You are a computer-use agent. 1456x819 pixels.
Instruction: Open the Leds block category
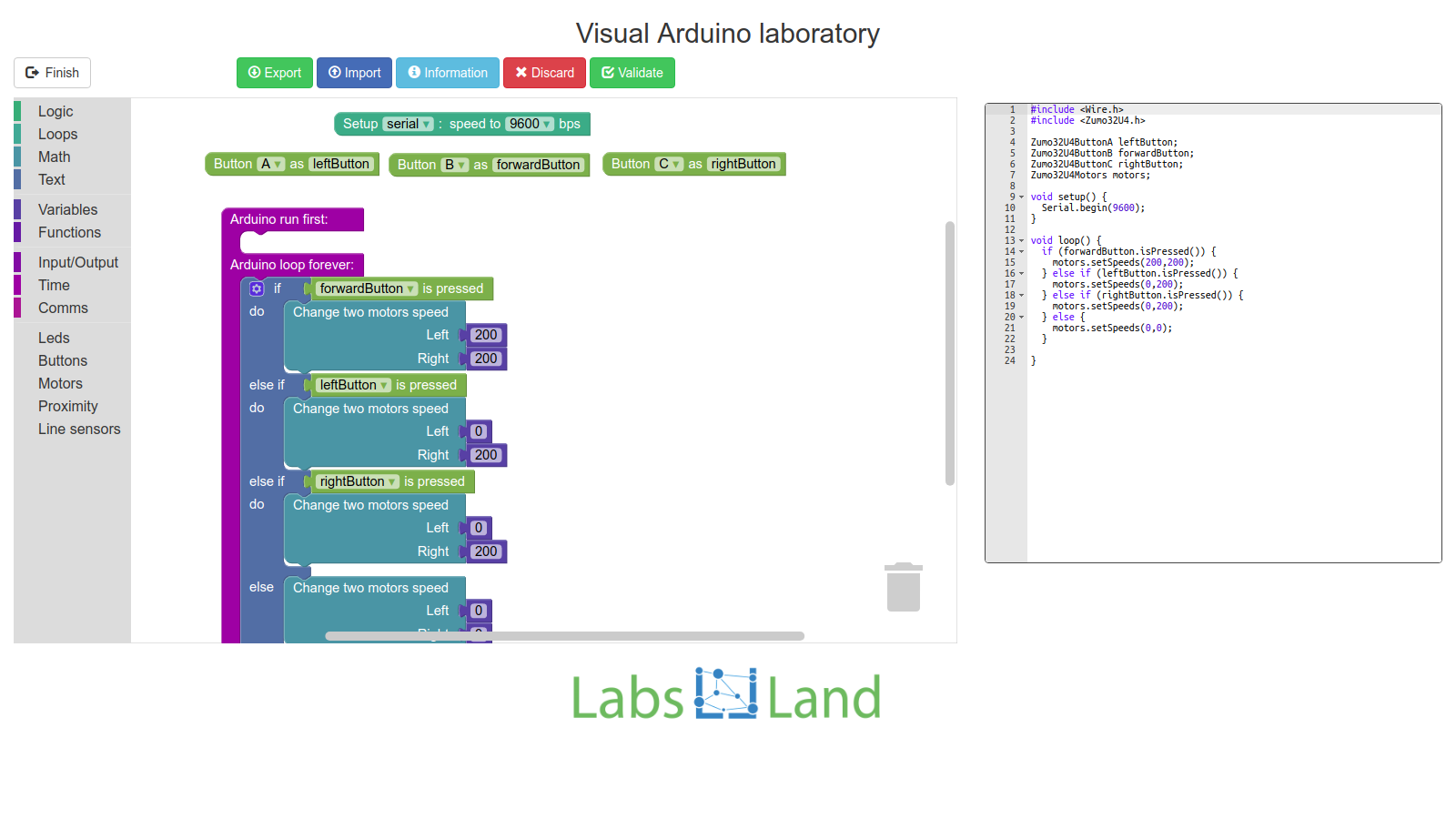[x=72, y=338]
